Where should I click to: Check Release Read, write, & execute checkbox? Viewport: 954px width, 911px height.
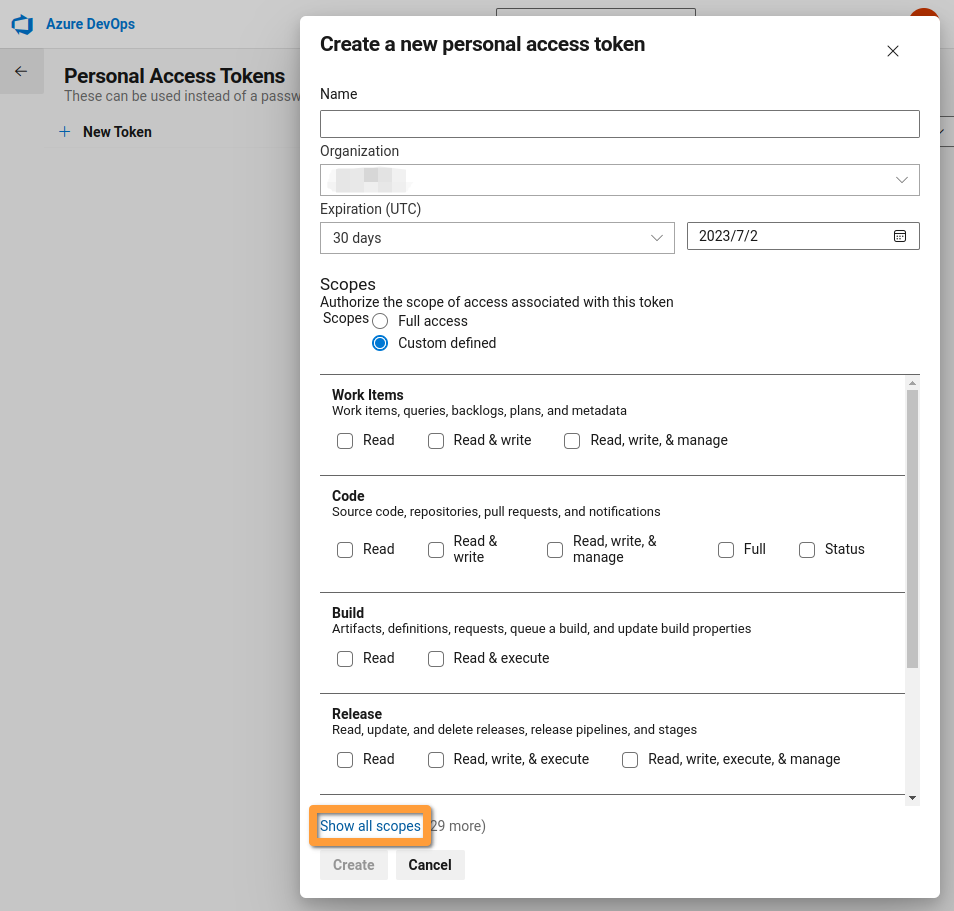click(436, 759)
